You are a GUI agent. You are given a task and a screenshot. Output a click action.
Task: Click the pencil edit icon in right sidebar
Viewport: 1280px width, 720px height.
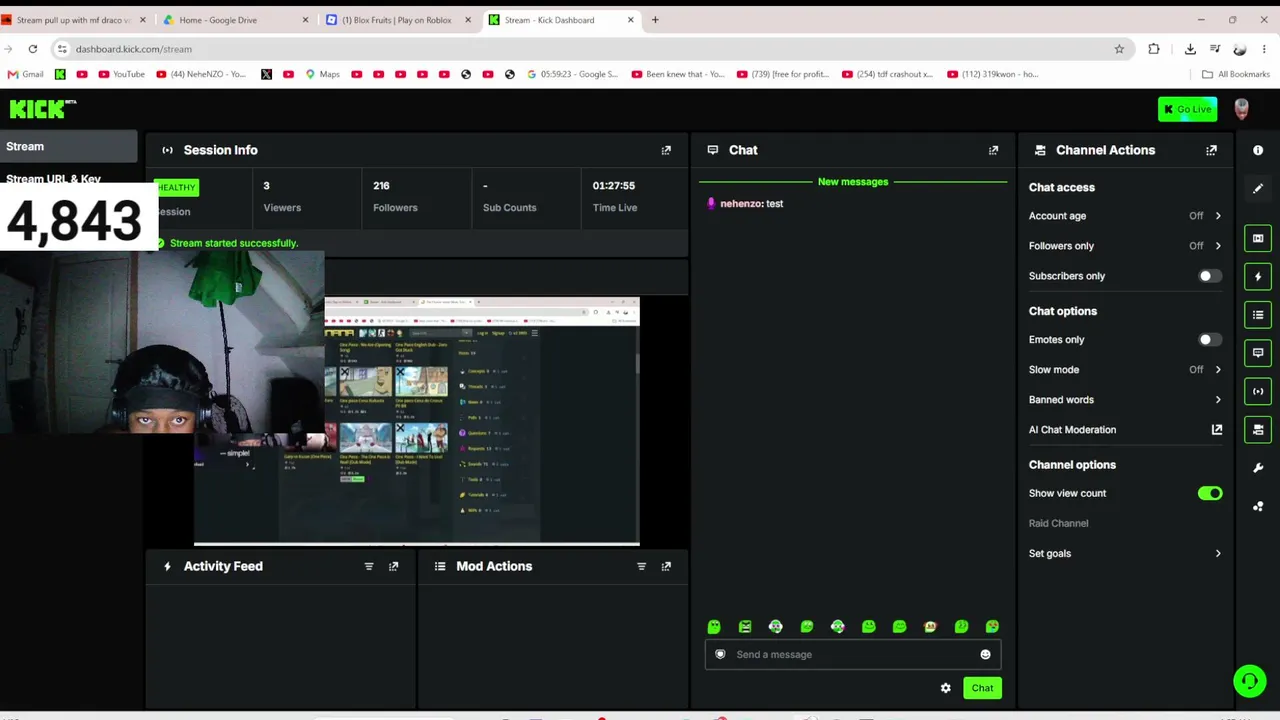(x=1258, y=188)
